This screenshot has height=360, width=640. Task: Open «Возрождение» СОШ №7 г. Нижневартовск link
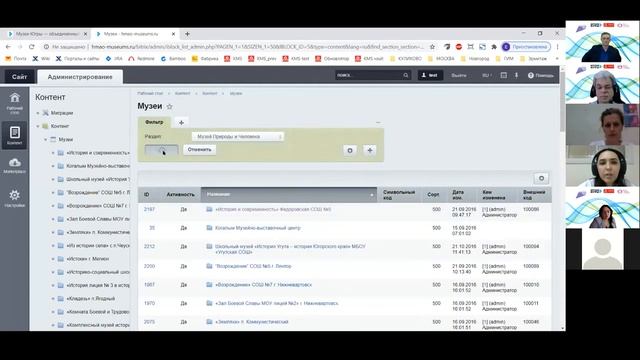pos(263,285)
